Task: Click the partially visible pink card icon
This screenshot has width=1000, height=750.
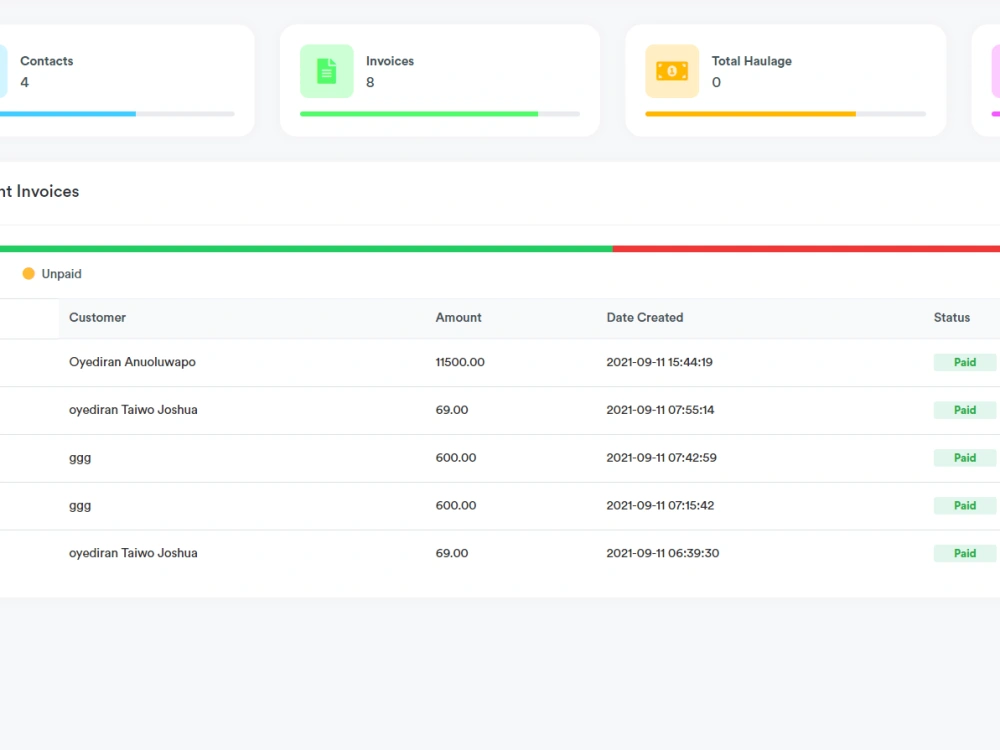Action: (x=995, y=71)
